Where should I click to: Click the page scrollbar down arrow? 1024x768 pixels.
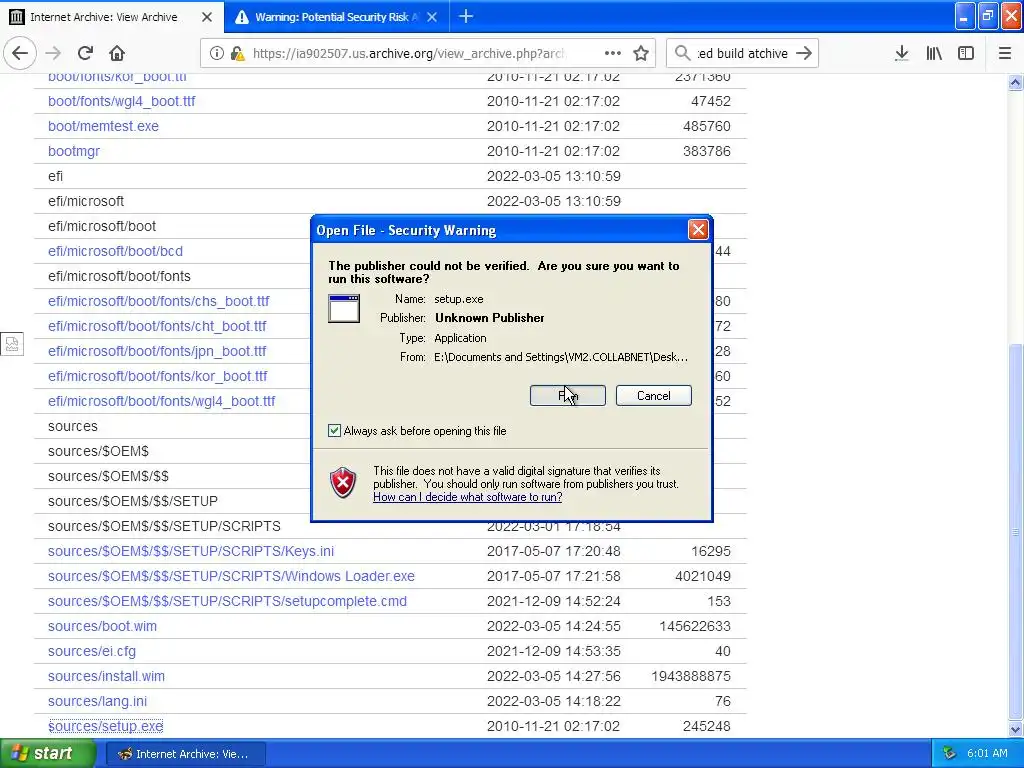point(1015,729)
